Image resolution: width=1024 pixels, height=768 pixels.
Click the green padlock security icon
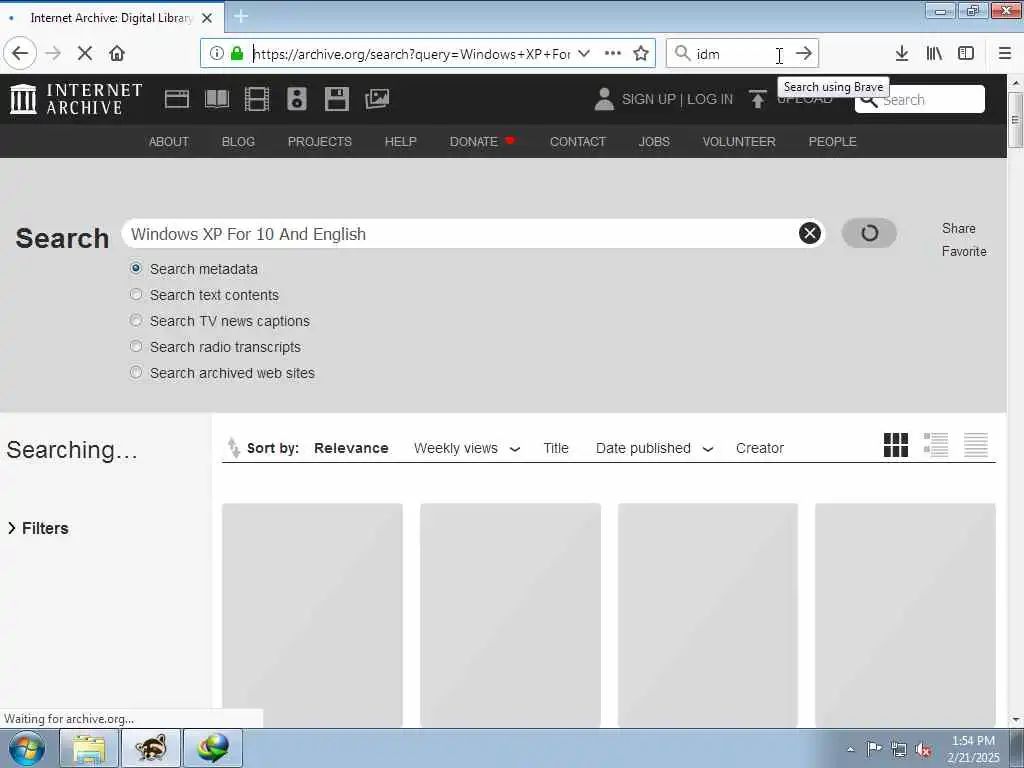click(237, 53)
